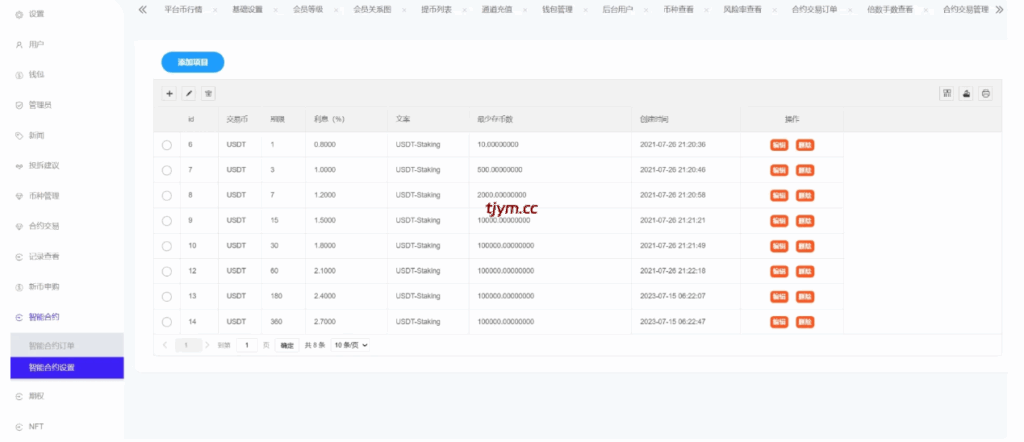Open the column filter icon above table
This screenshot has width=1024, height=442.
point(946,93)
